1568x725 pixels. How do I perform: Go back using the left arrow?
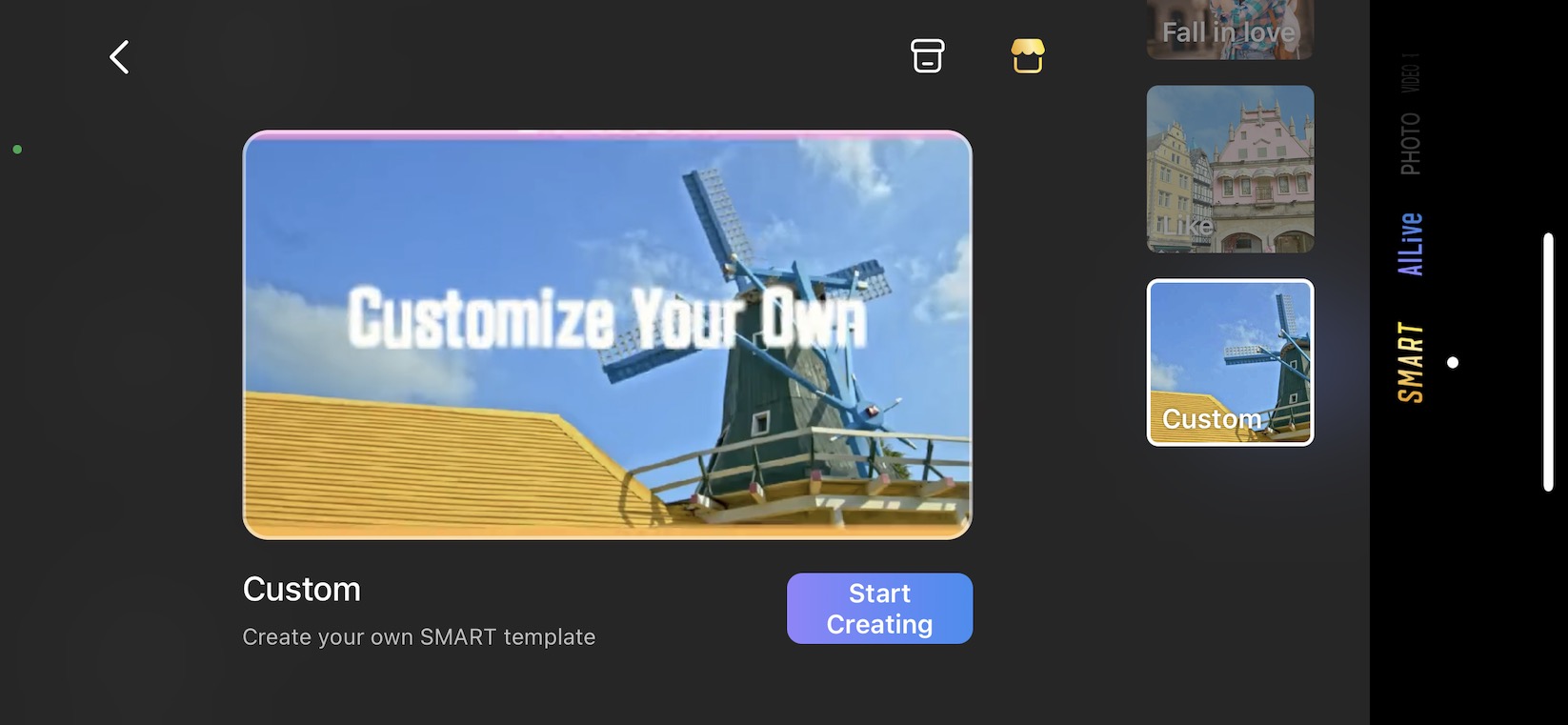(119, 57)
